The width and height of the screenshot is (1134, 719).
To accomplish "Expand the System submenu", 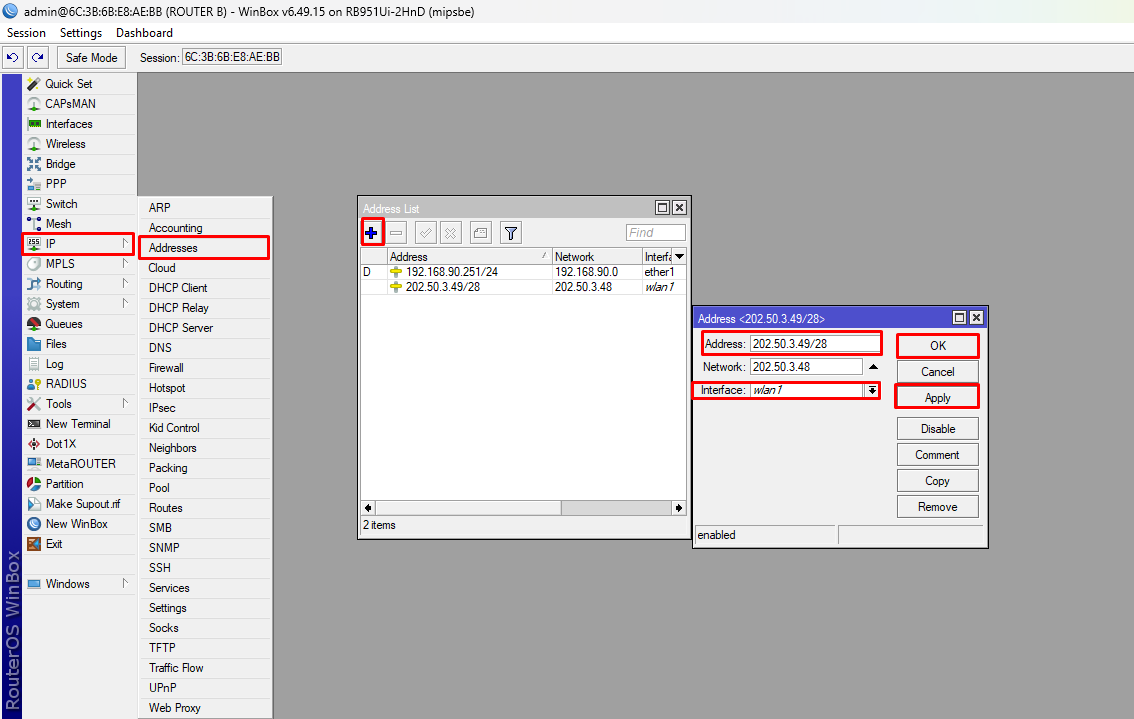I will pos(80,304).
